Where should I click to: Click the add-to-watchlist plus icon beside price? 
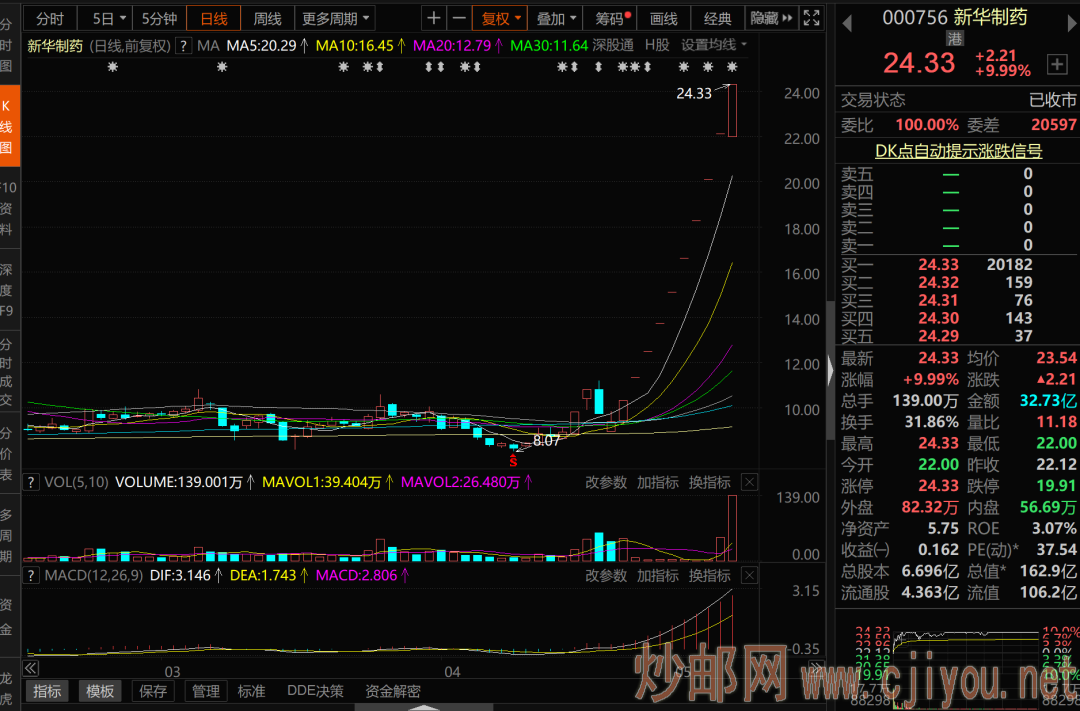click(x=1057, y=64)
